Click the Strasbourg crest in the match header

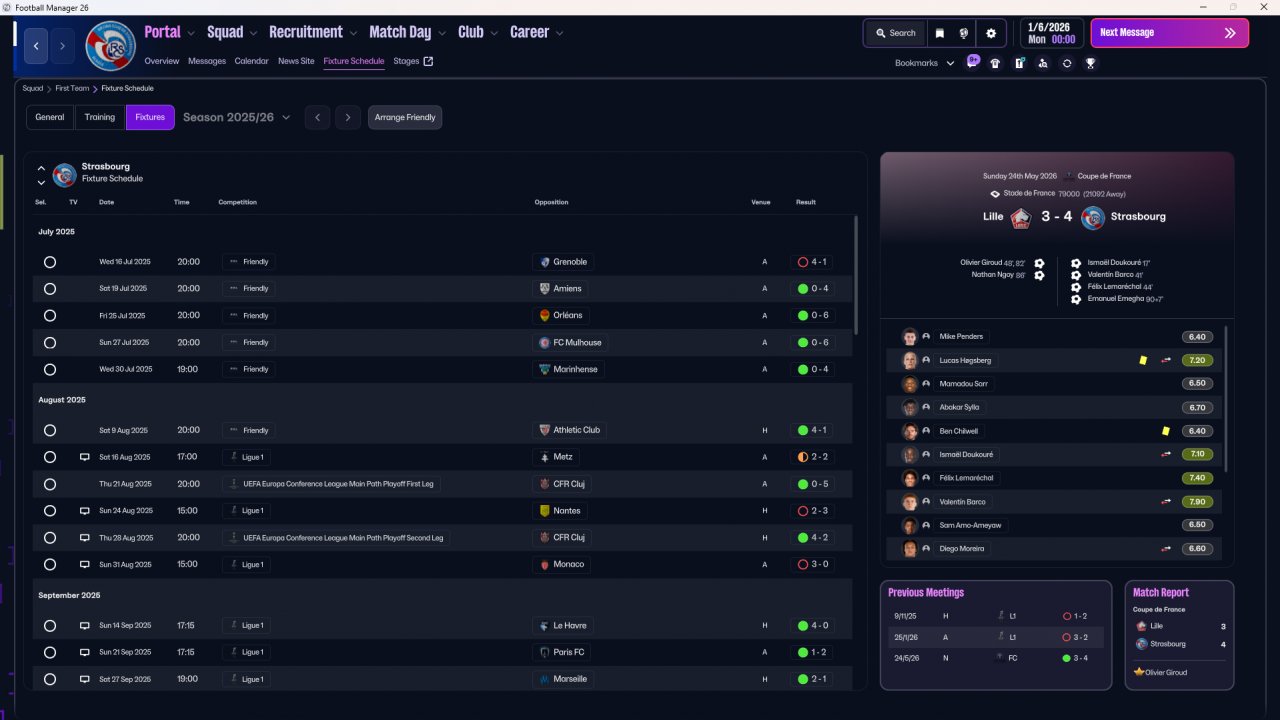pos(1093,217)
